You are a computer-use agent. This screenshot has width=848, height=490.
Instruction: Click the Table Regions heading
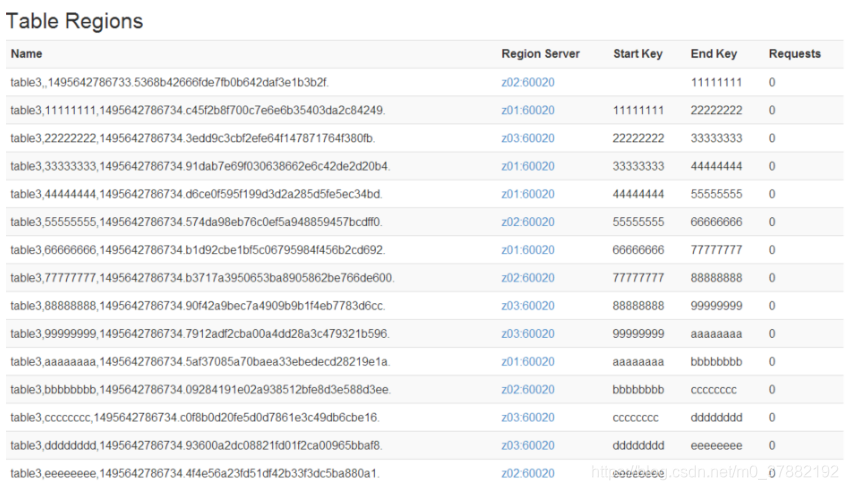[x=75, y=21]
